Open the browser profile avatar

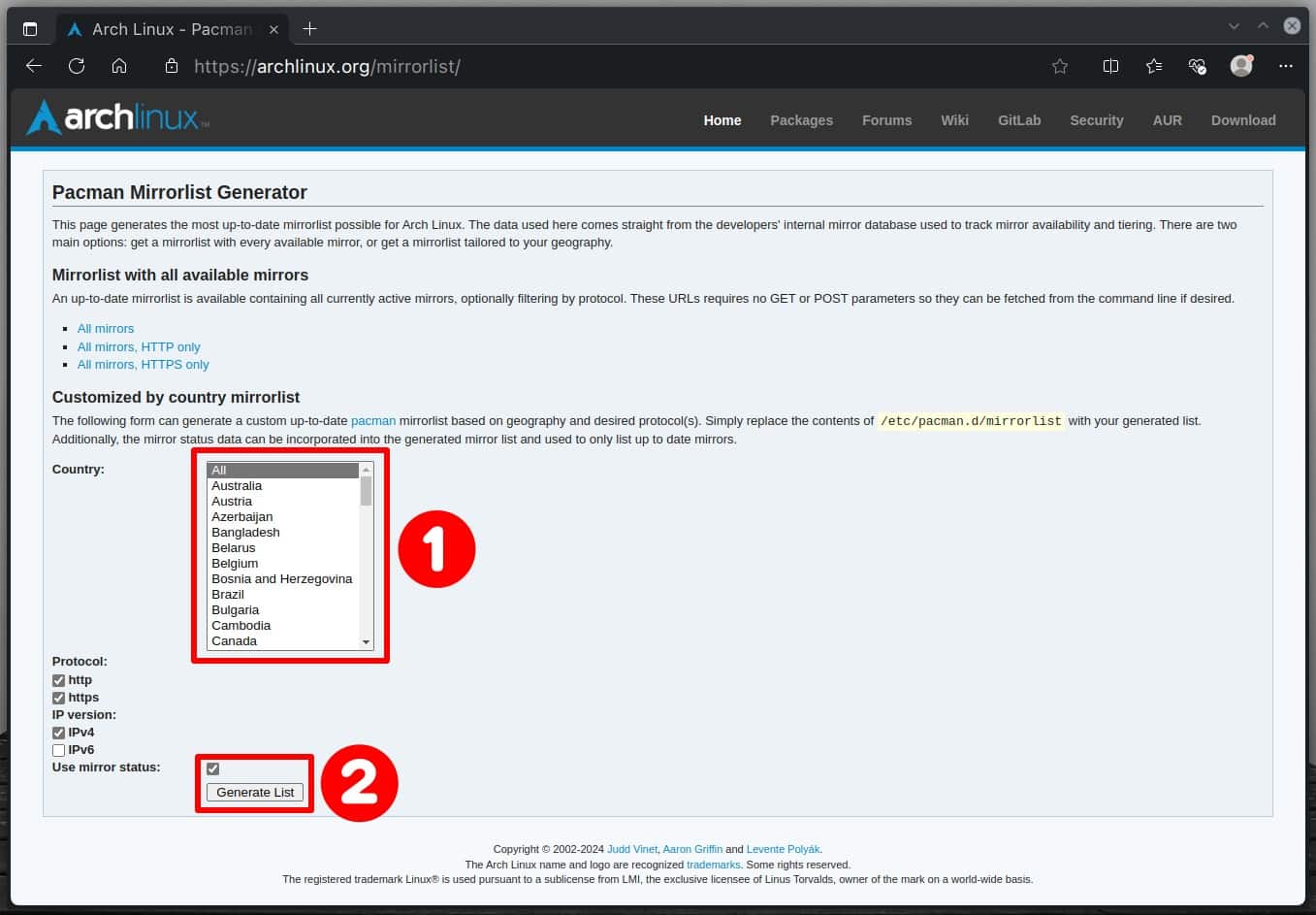[x=1241, y=66]
